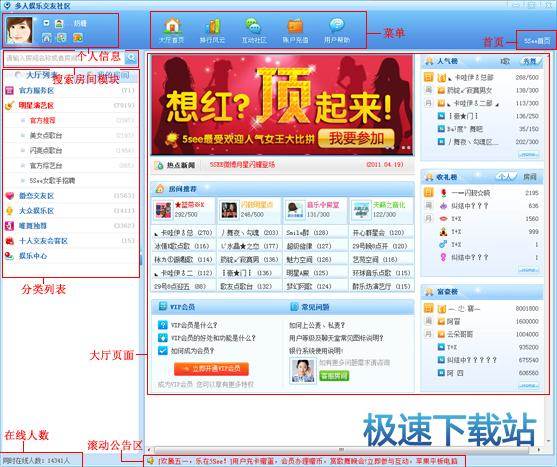Open 美女点歌台 sub-item
This screenshot has height=467, width=557.
tap(46, 136)
